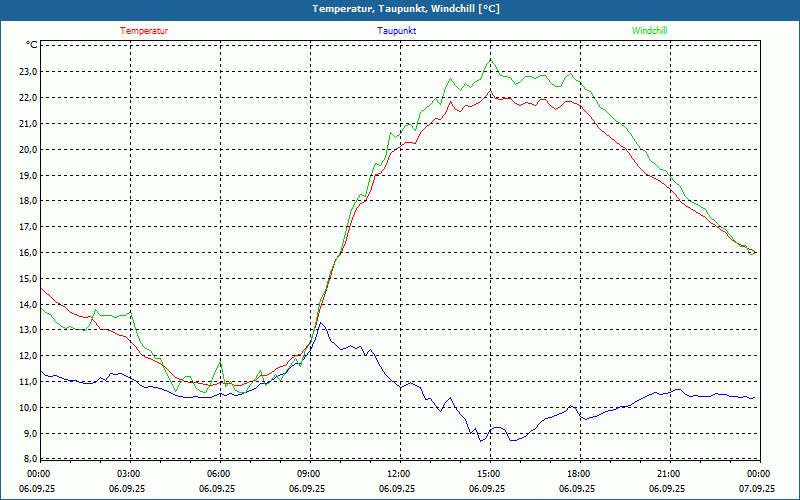This screenshot has width=800, height=500.
Task: Click the °C unit label on the y-axis
Action: point(31,45)
